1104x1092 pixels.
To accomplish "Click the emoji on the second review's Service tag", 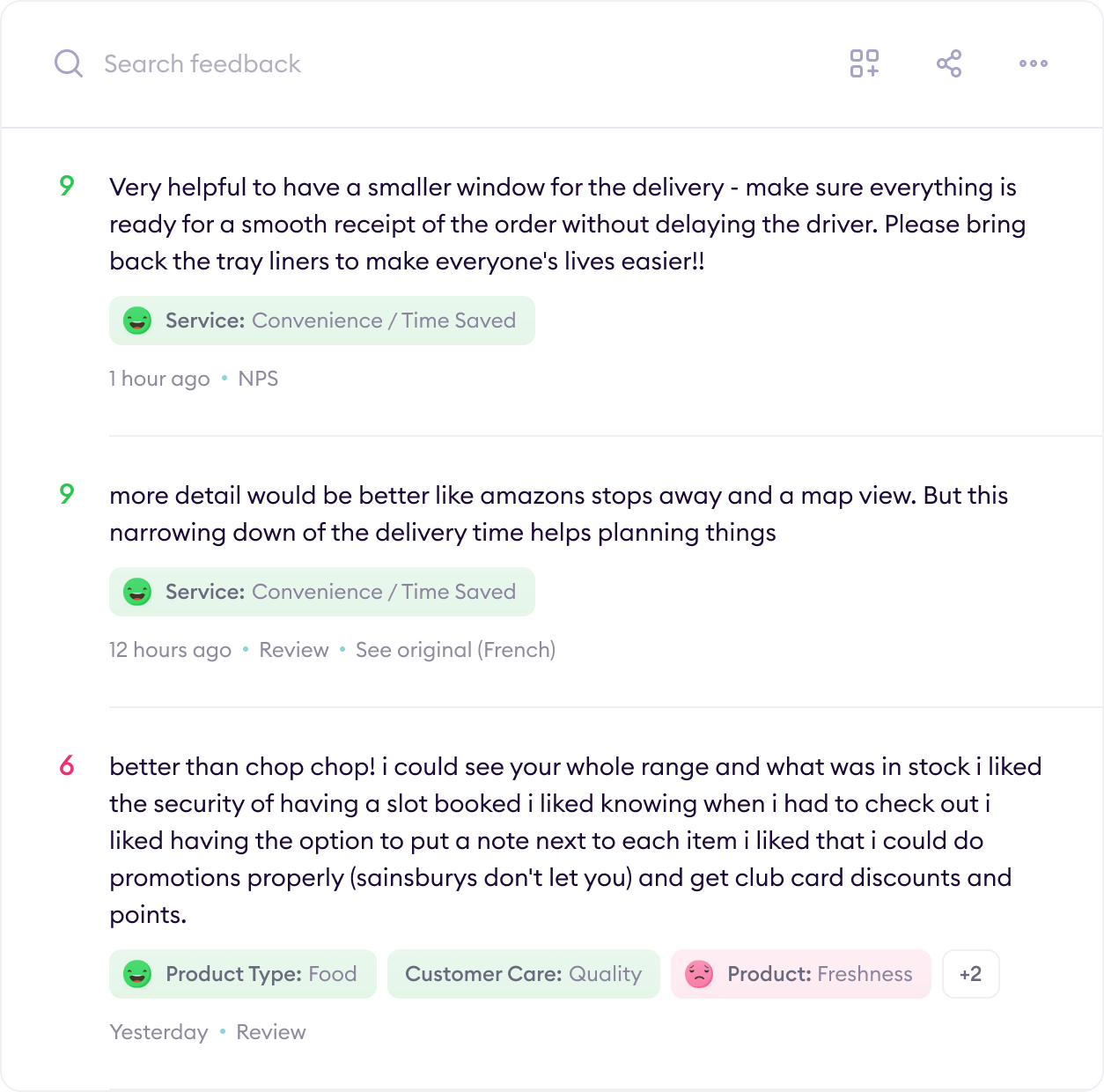I will pos(137,592).
